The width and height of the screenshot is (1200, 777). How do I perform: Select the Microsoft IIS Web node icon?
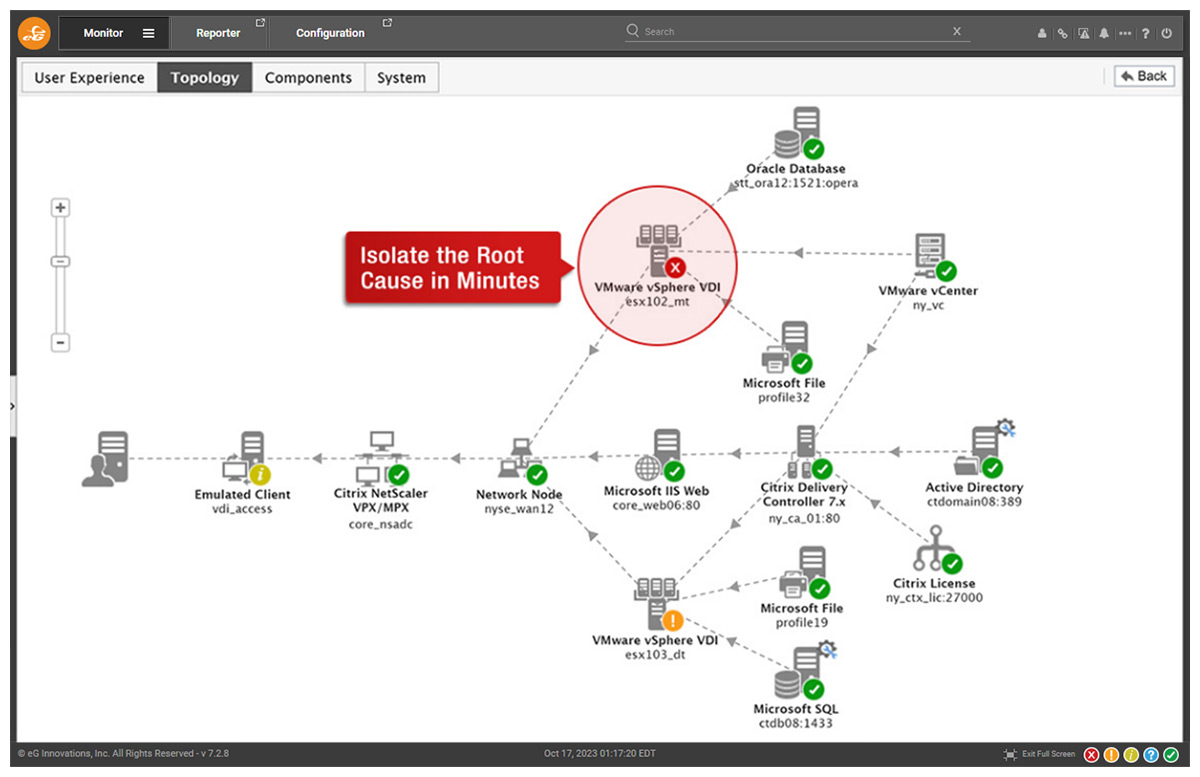tap(660, 456)
